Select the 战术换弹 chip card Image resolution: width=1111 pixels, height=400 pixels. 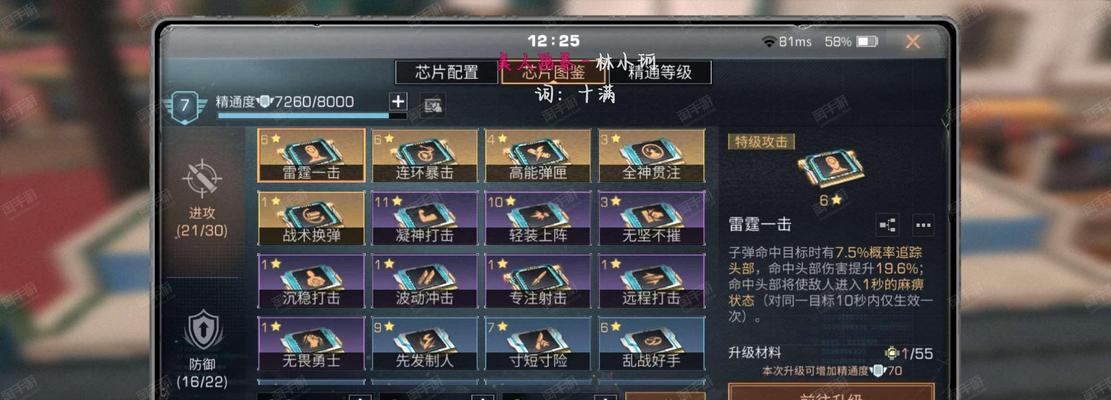click(x=312, y=218)
